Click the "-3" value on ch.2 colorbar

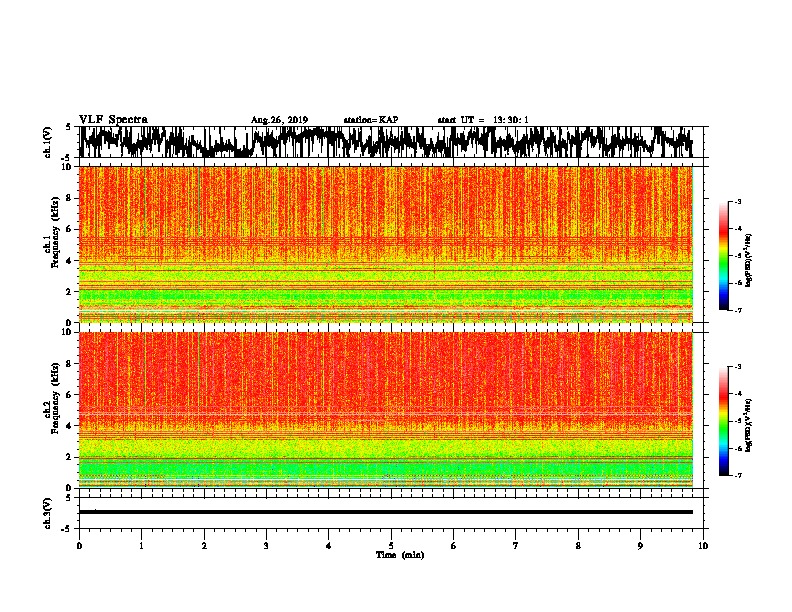pyautogui.click(x=737, y=367)
